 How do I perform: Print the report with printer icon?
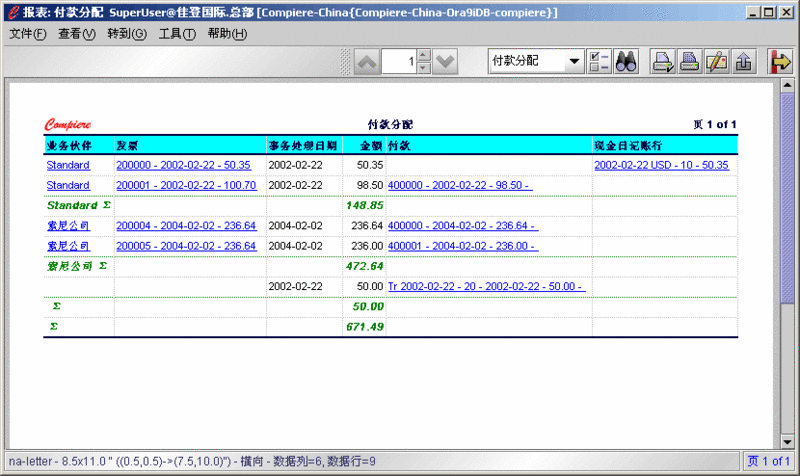[x=690, y=62]
